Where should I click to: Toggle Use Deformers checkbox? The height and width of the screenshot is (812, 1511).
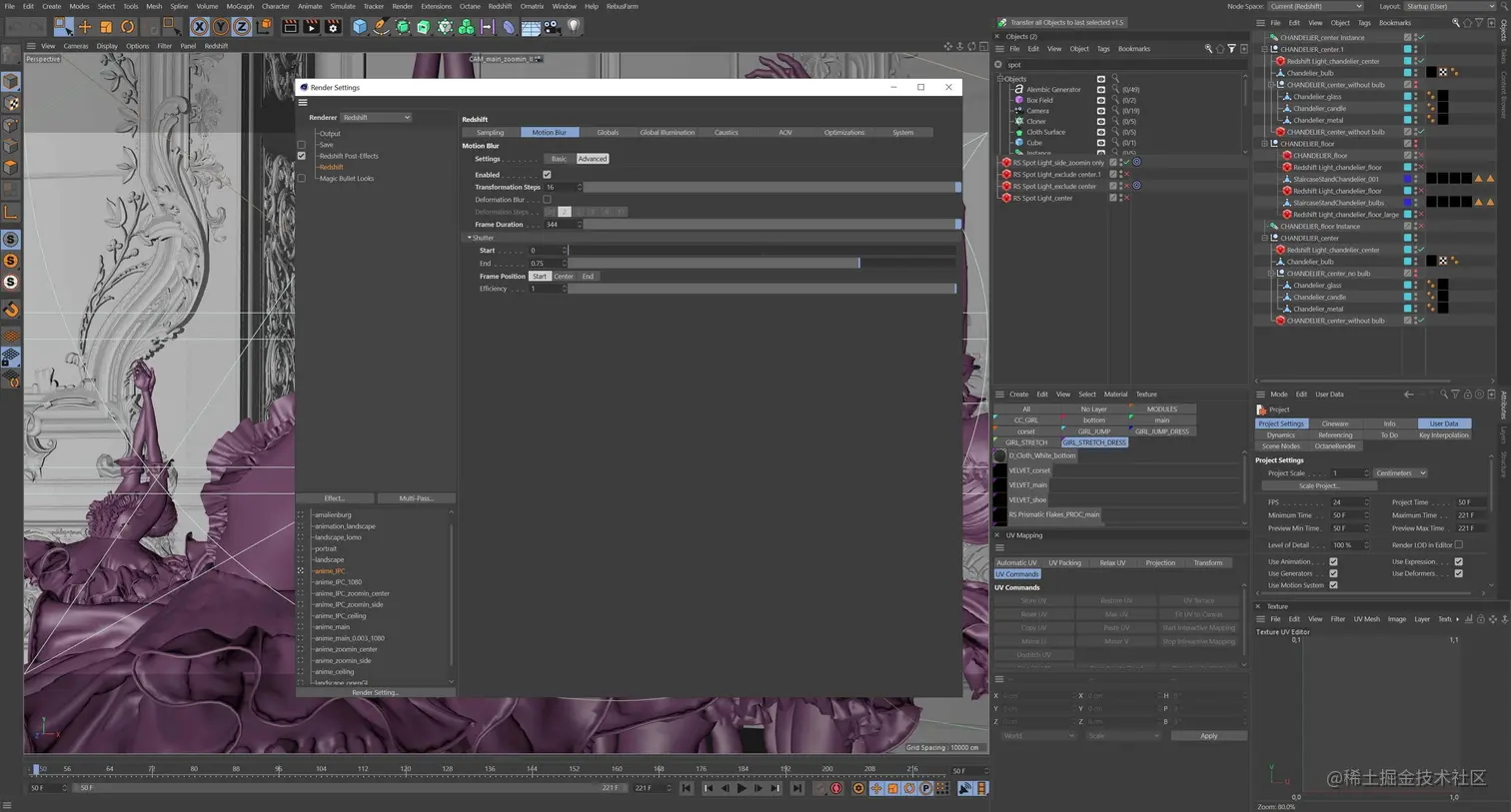point(1458,573)
